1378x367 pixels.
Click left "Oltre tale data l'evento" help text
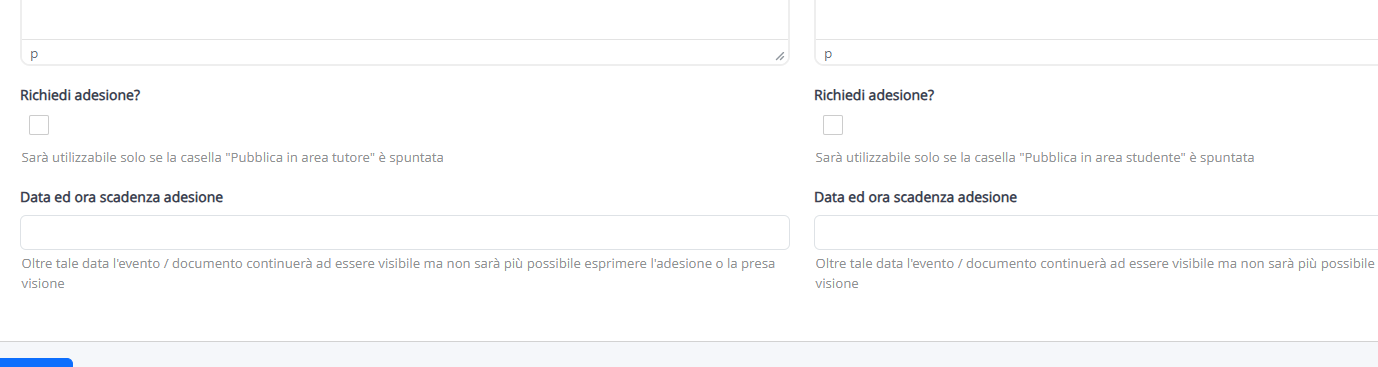click(x=398, y=273)
